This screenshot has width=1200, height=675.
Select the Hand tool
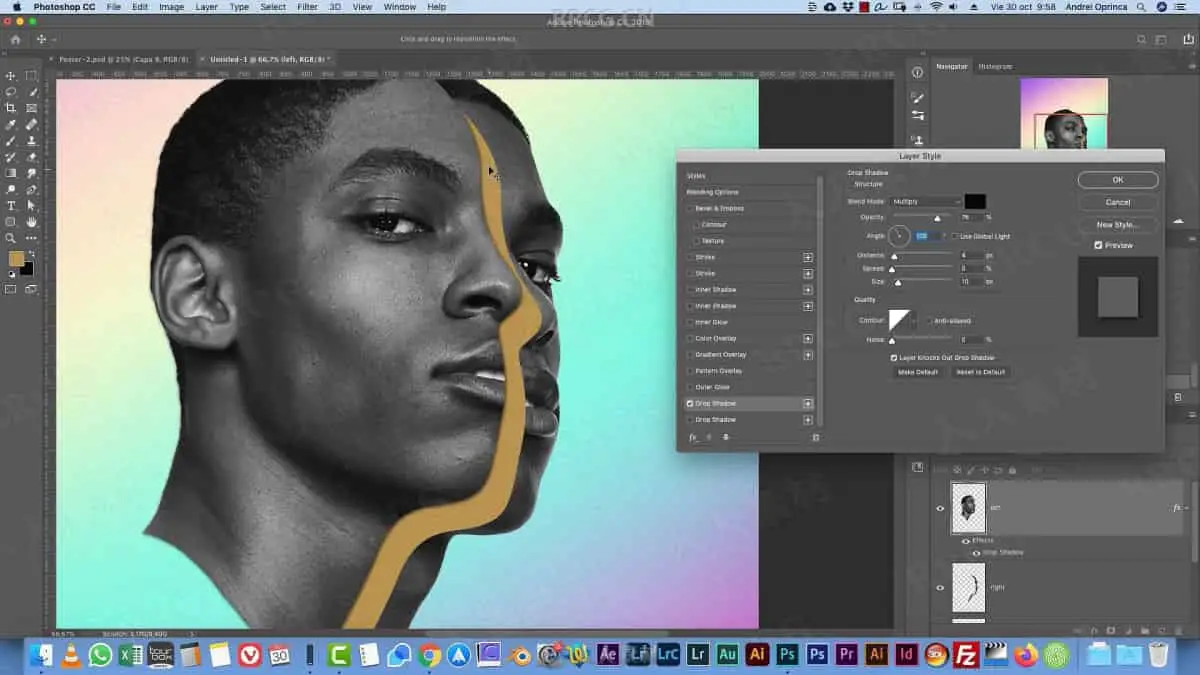tap(31, 221)
